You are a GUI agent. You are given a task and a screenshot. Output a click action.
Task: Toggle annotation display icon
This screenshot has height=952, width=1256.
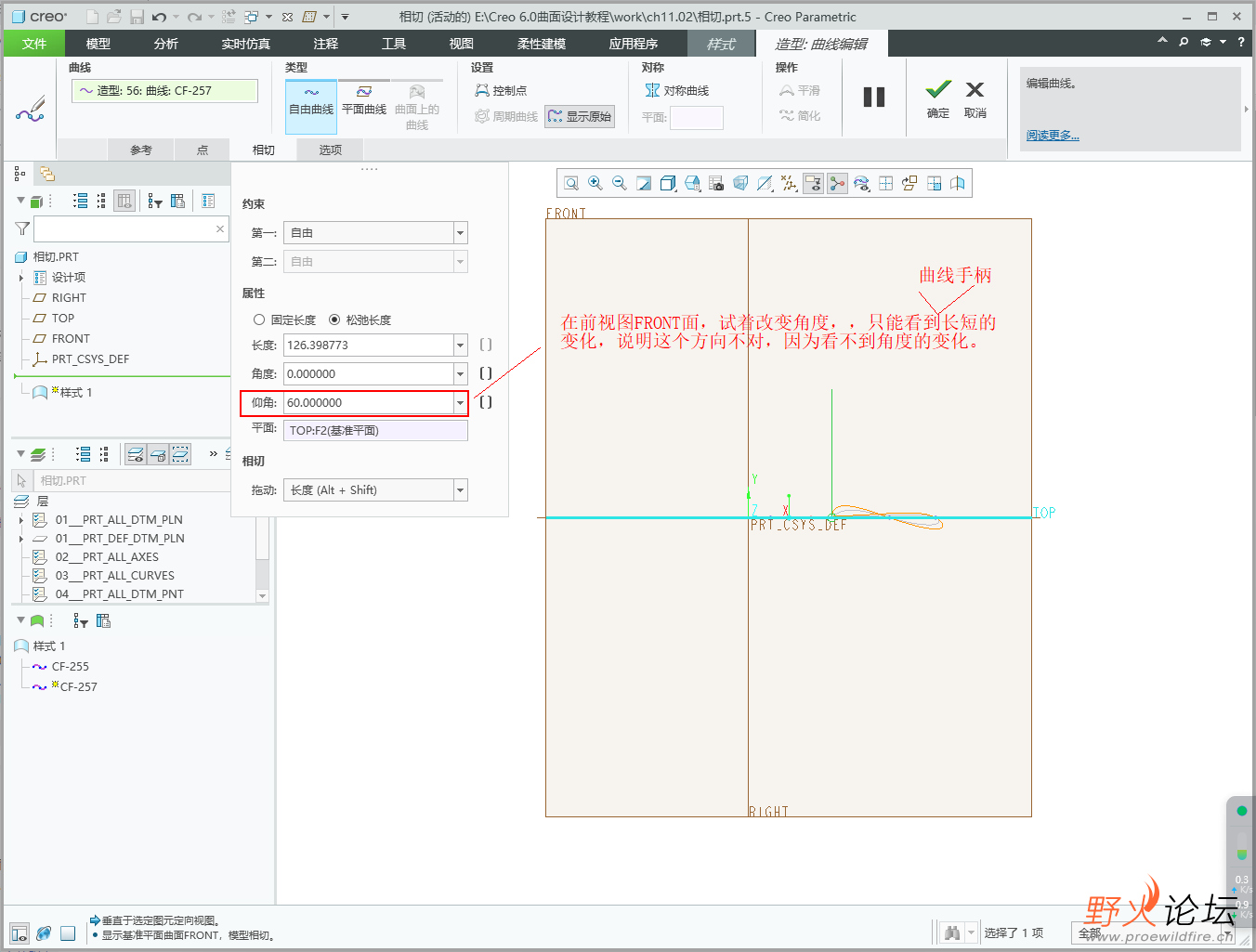pyautogui.click(x=813, y=184)
